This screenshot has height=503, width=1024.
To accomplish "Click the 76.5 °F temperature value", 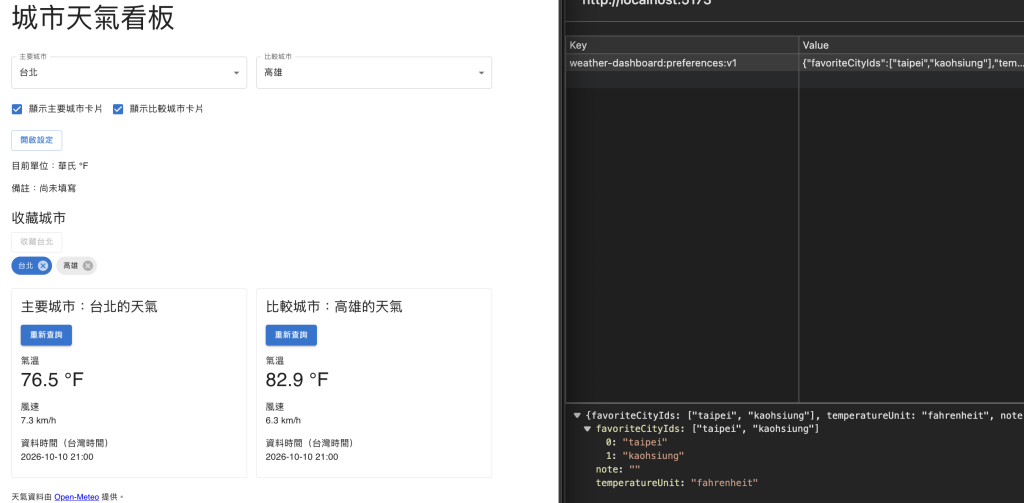I will click(x=52, y=380).
